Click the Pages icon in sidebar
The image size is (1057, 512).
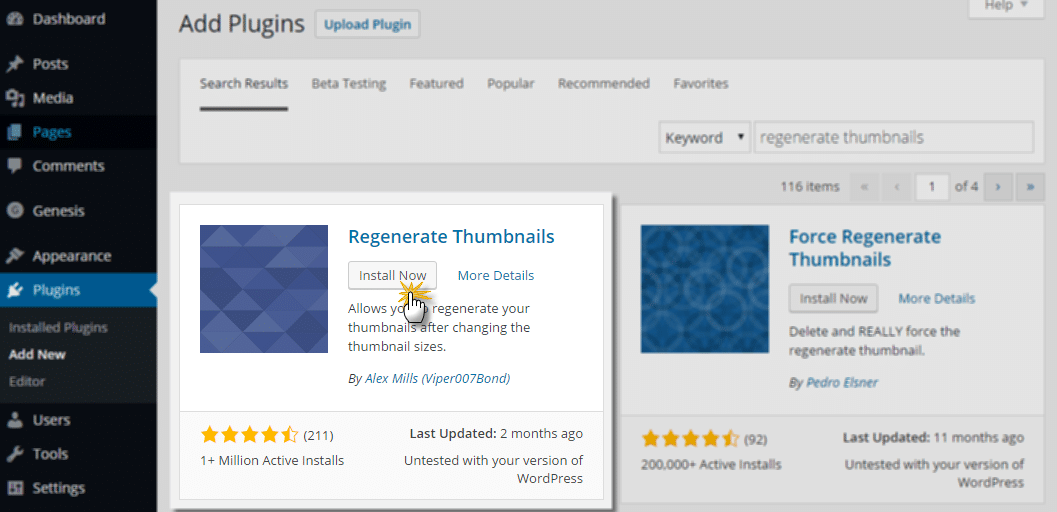[x=14, y=133]
